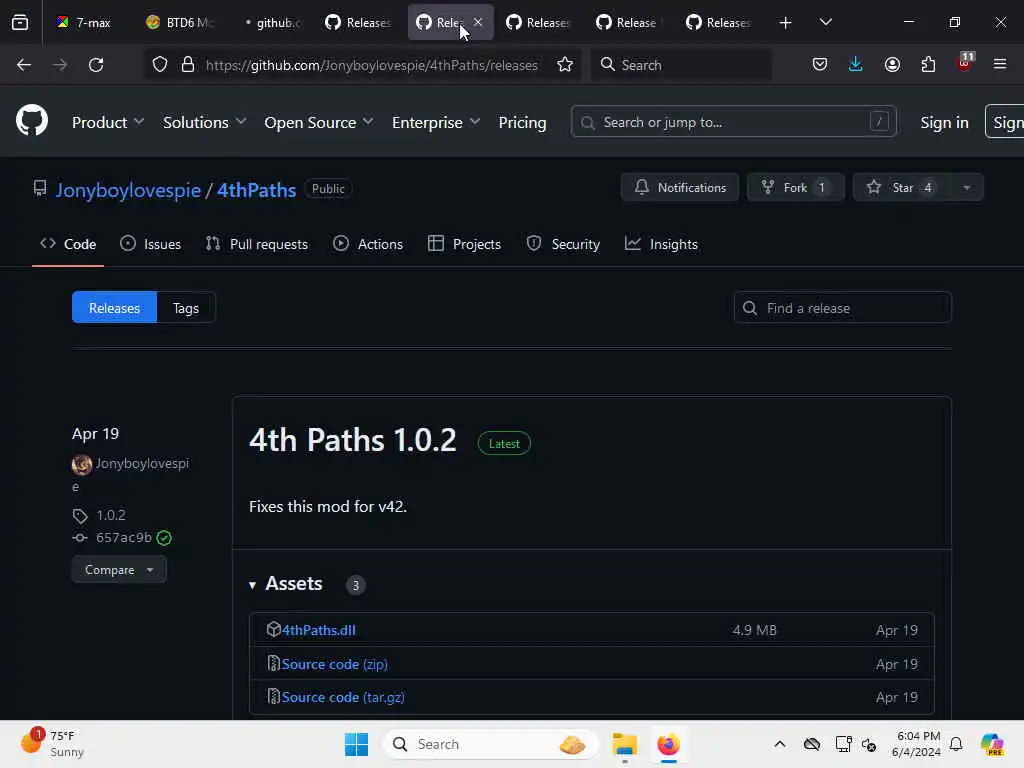Download Source code (zip)
Image resolution: width=1024 pixels, height=768 pixels.
coord(334,664)
